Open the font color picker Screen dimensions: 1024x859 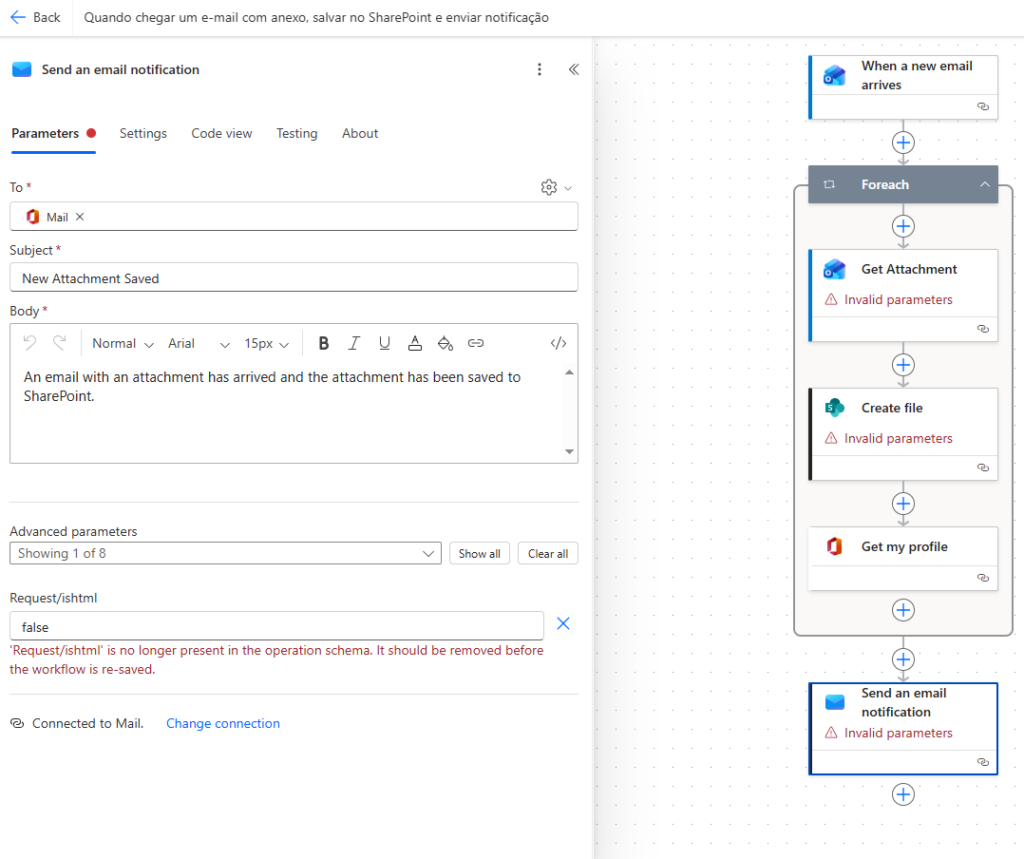click(x=415, y=343)
